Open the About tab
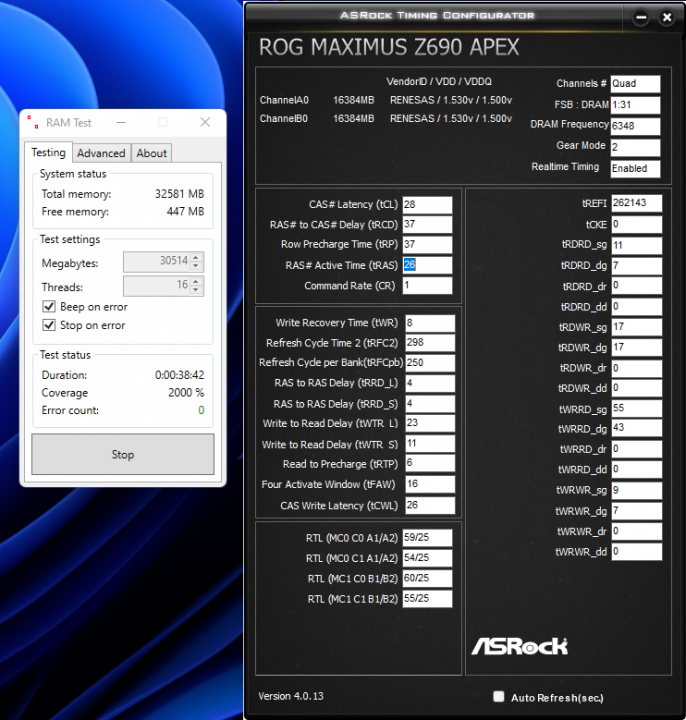Viewport: 686px width, 720px height. pyautogui.click(x=152, y=153)
